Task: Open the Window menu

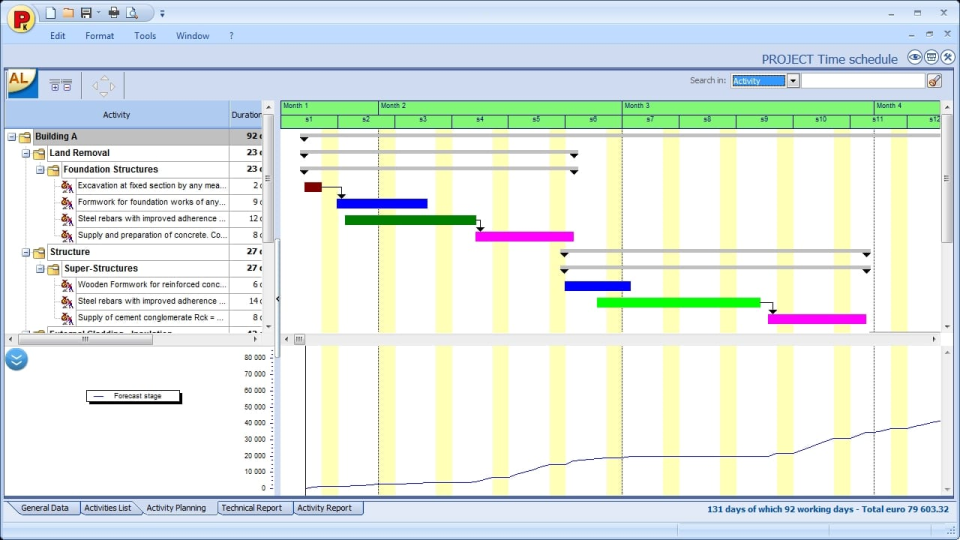Action: tap(192, 36)
